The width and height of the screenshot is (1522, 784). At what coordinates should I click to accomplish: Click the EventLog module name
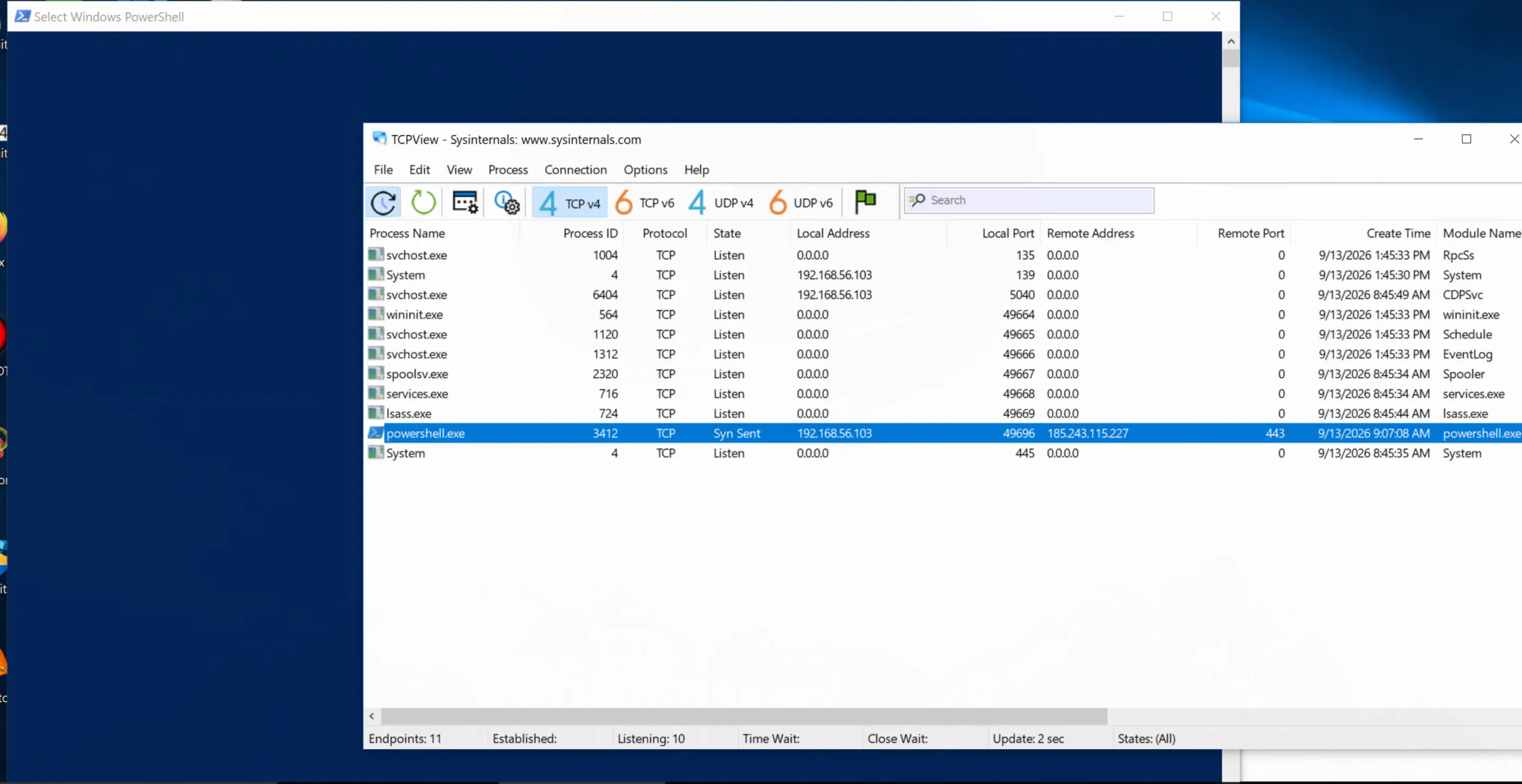(1468, 354)
